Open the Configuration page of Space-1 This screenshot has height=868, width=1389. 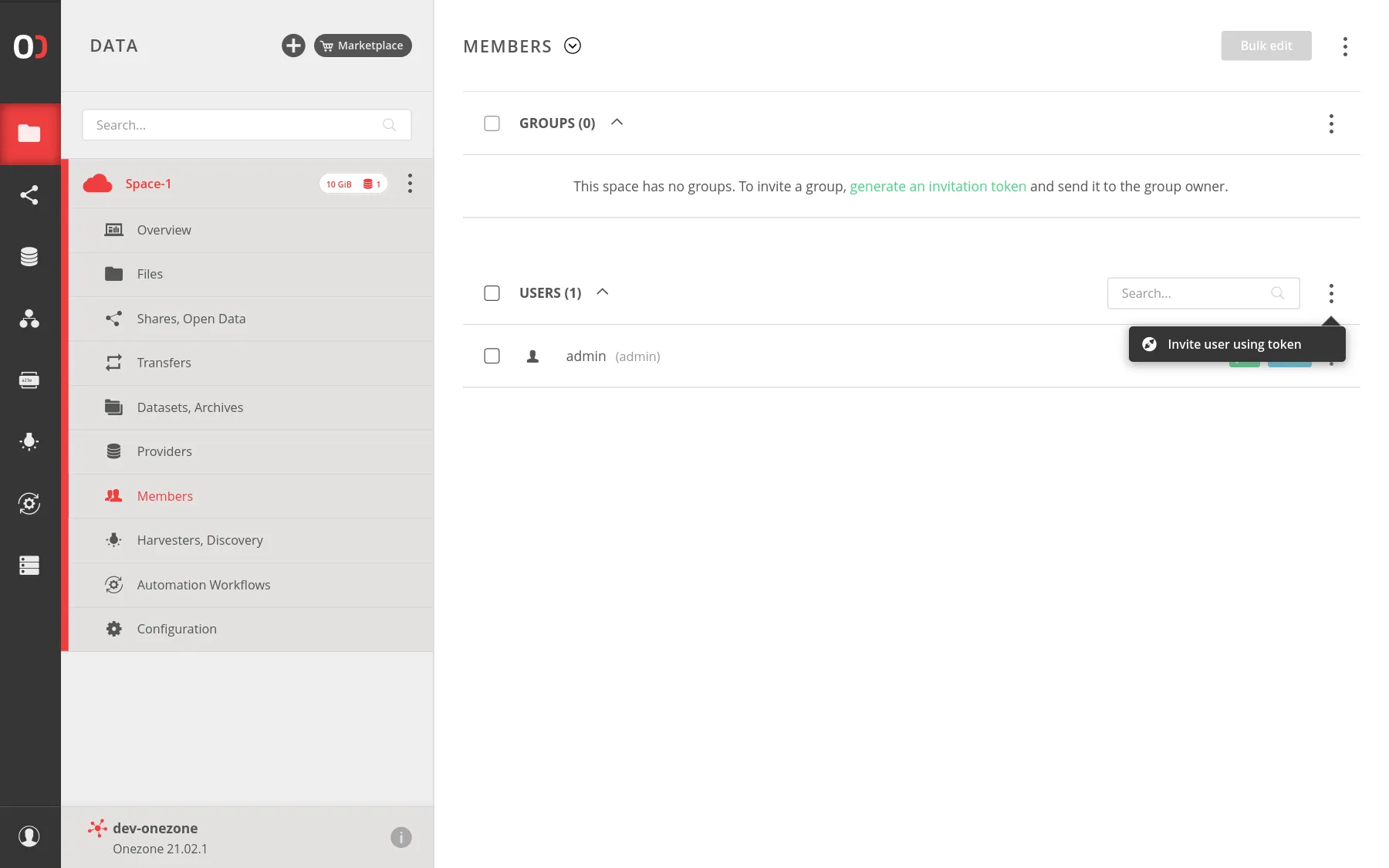(176, 628)
